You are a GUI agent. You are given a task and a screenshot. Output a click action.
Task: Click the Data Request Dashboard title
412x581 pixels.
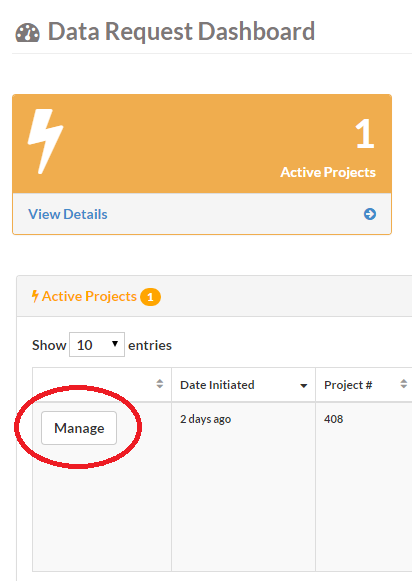pos(181,32)
